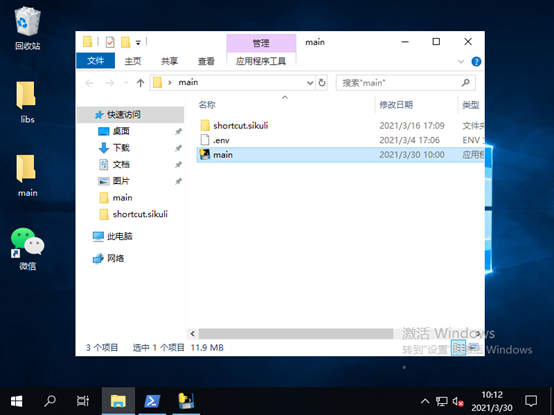Sort by 修改日期 column header
The height and width of the screenshot is (415, 554).
[x=396, y=105]
